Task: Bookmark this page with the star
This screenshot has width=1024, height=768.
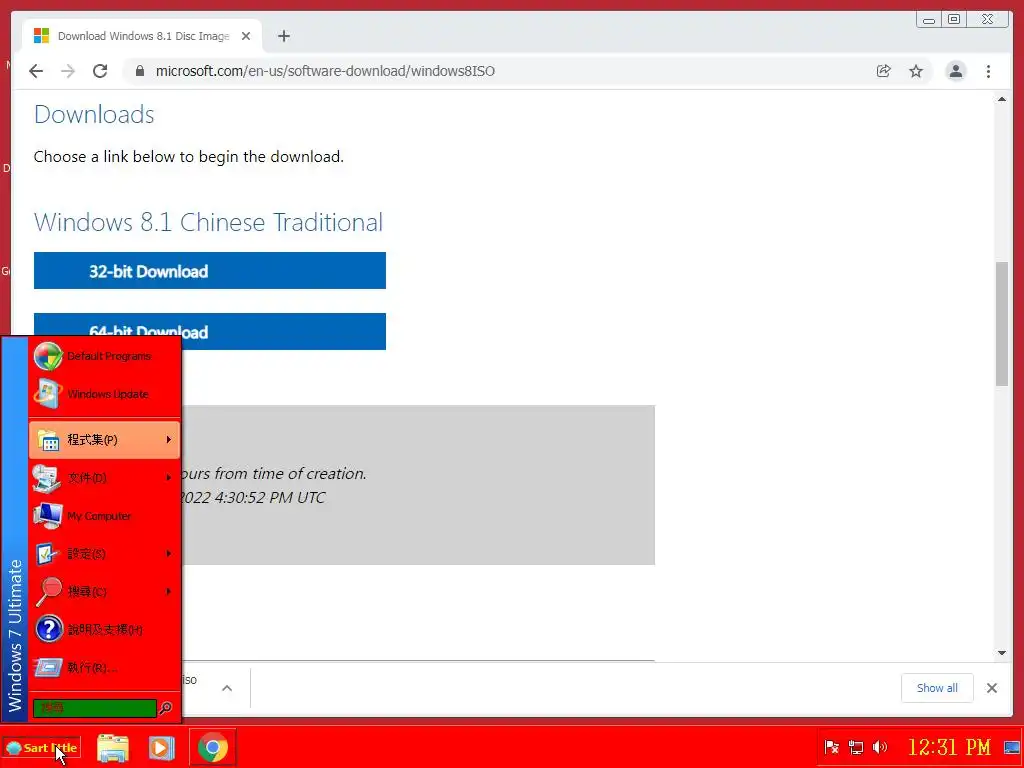Action: point(916,71)
